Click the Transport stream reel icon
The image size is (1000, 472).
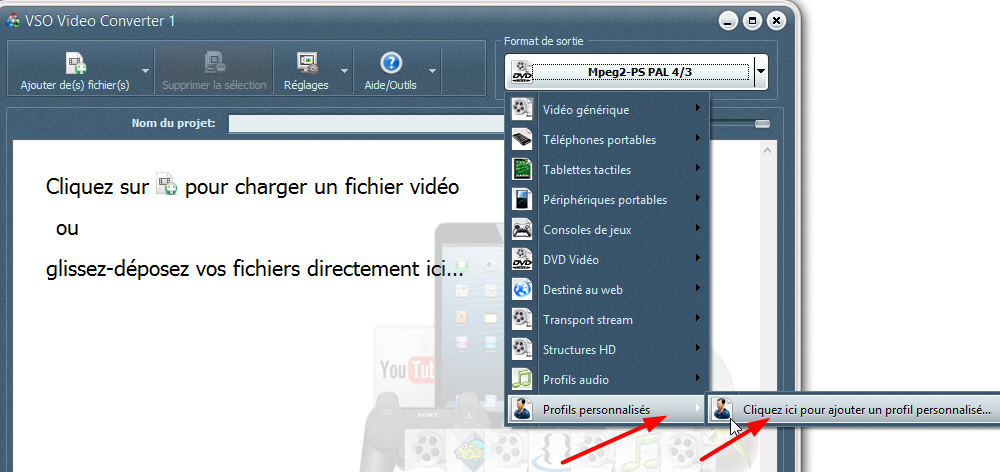coord(522,320)
